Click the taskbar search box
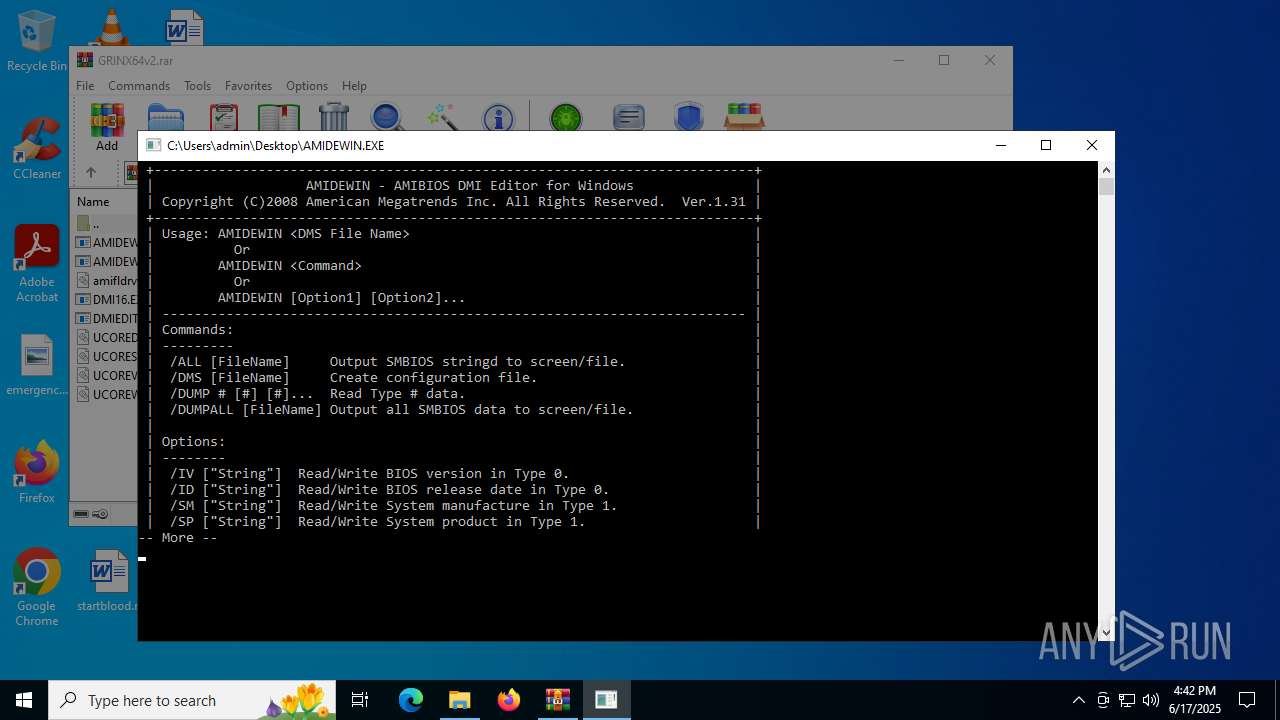Viewport: 1280px width, 720px height. pos(193,700)
